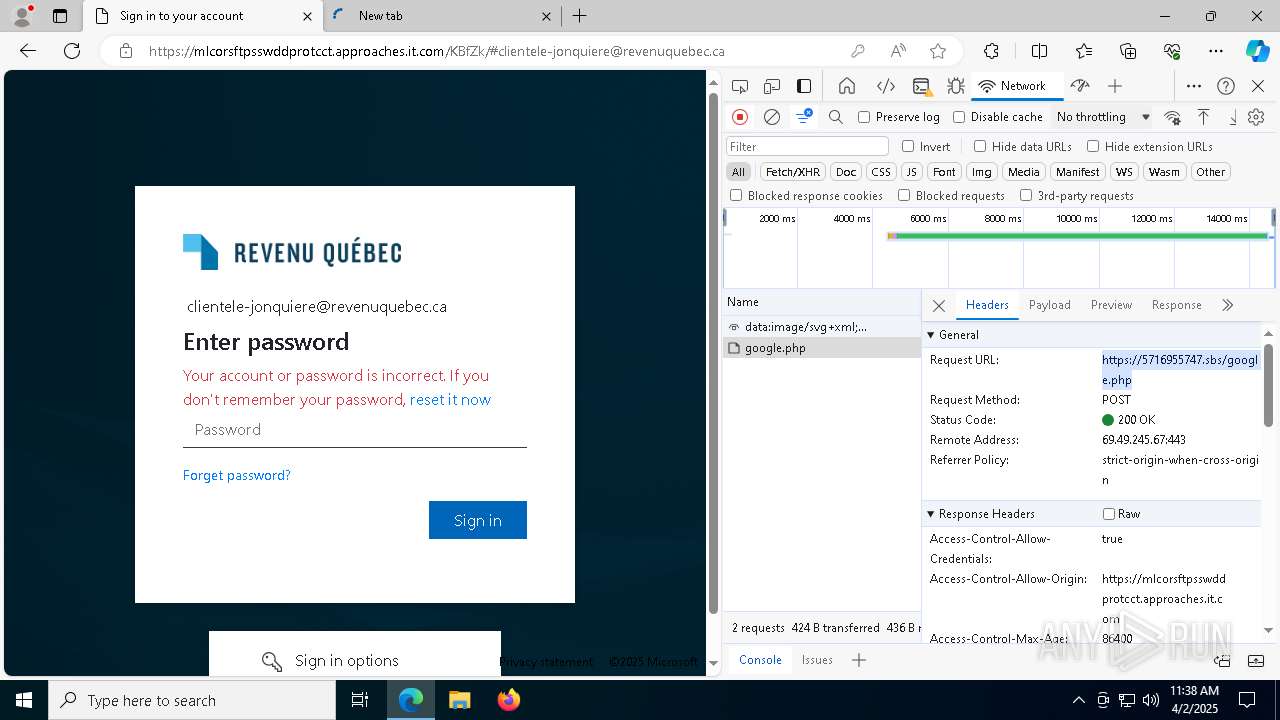This screenshot has width=1280, height=720.
Task: Open the Extensions puzzle icon
Action: (991, 51)
